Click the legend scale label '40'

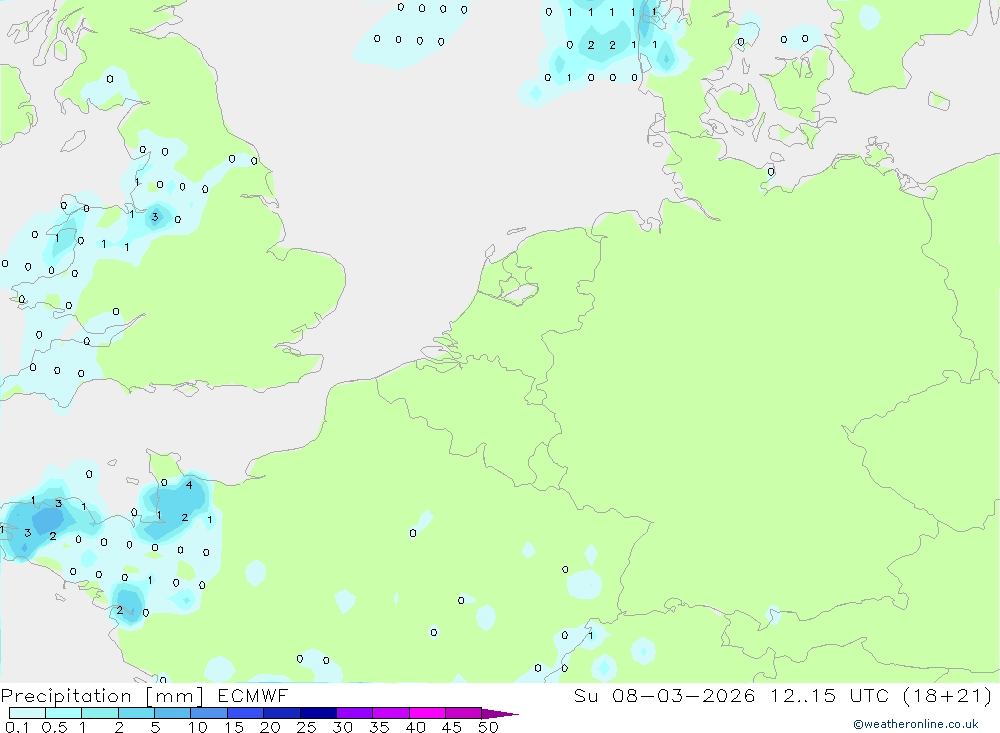416,727
